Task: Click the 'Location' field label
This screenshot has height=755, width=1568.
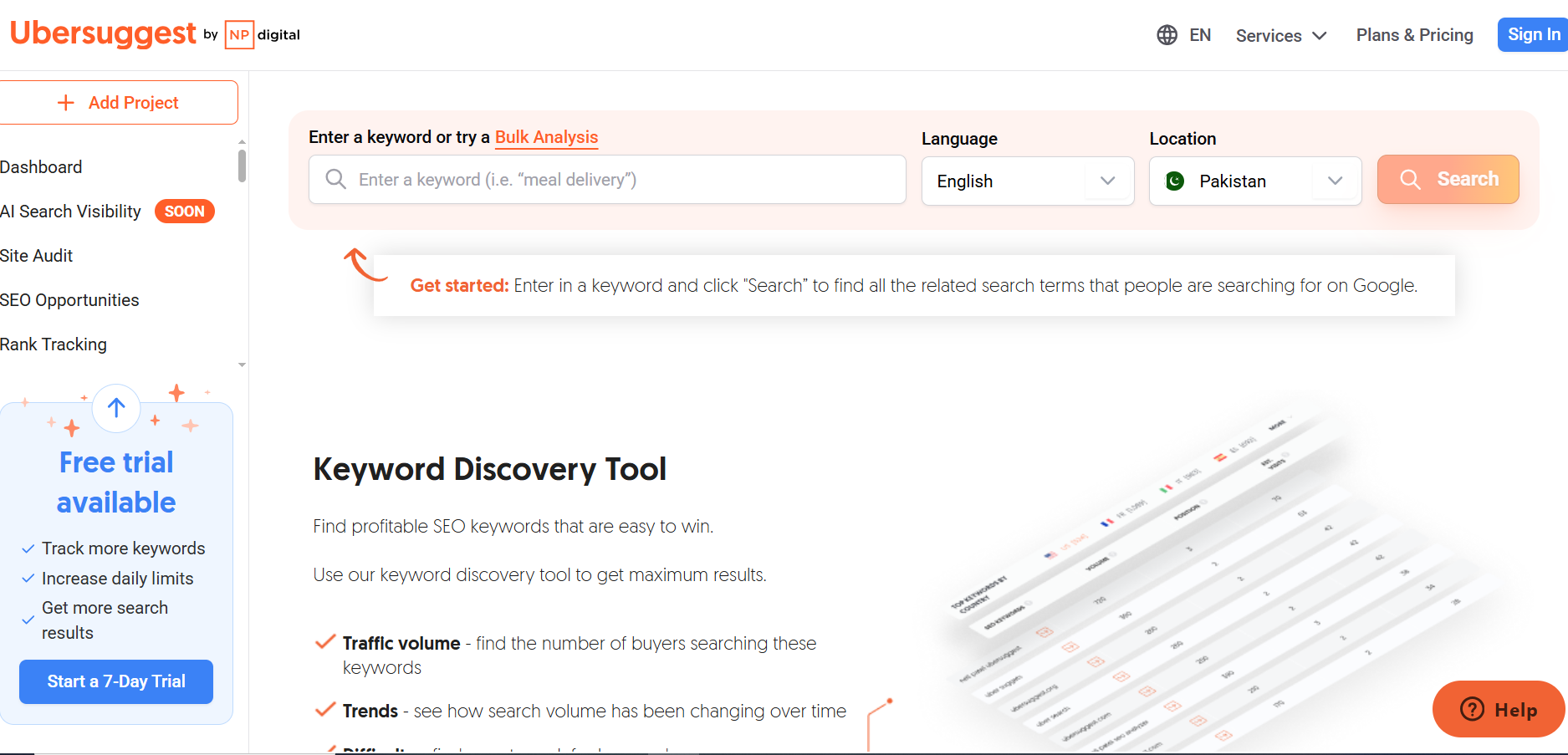Action: pyautogui.click(x=1182, y=139)
